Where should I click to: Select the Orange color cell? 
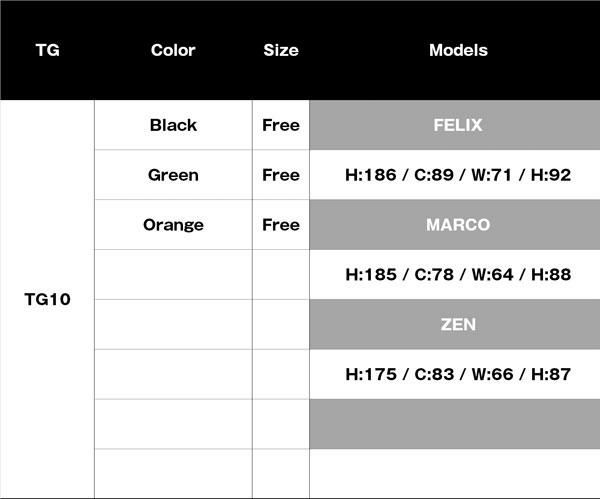pos(173,225)
